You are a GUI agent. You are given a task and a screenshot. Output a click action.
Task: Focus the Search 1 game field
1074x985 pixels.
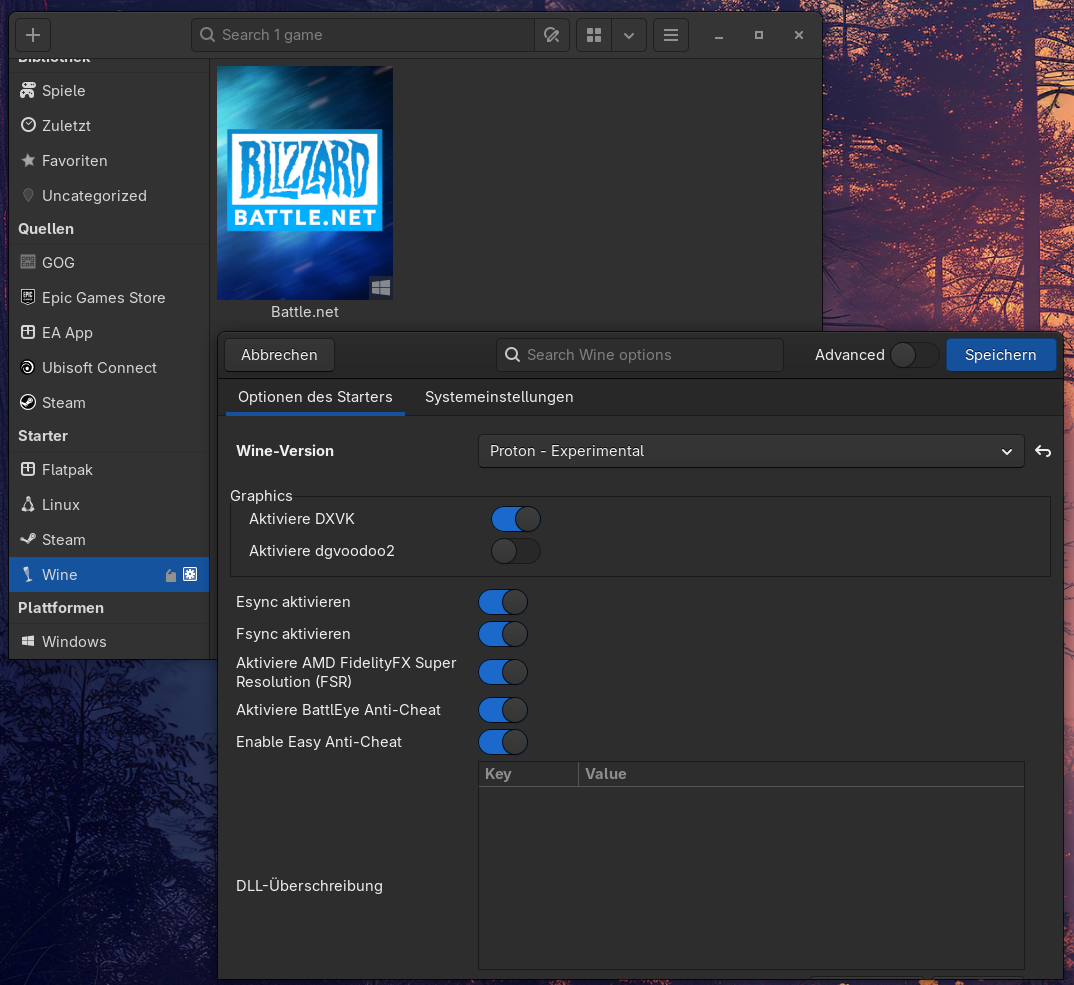[x=363, y=35]
